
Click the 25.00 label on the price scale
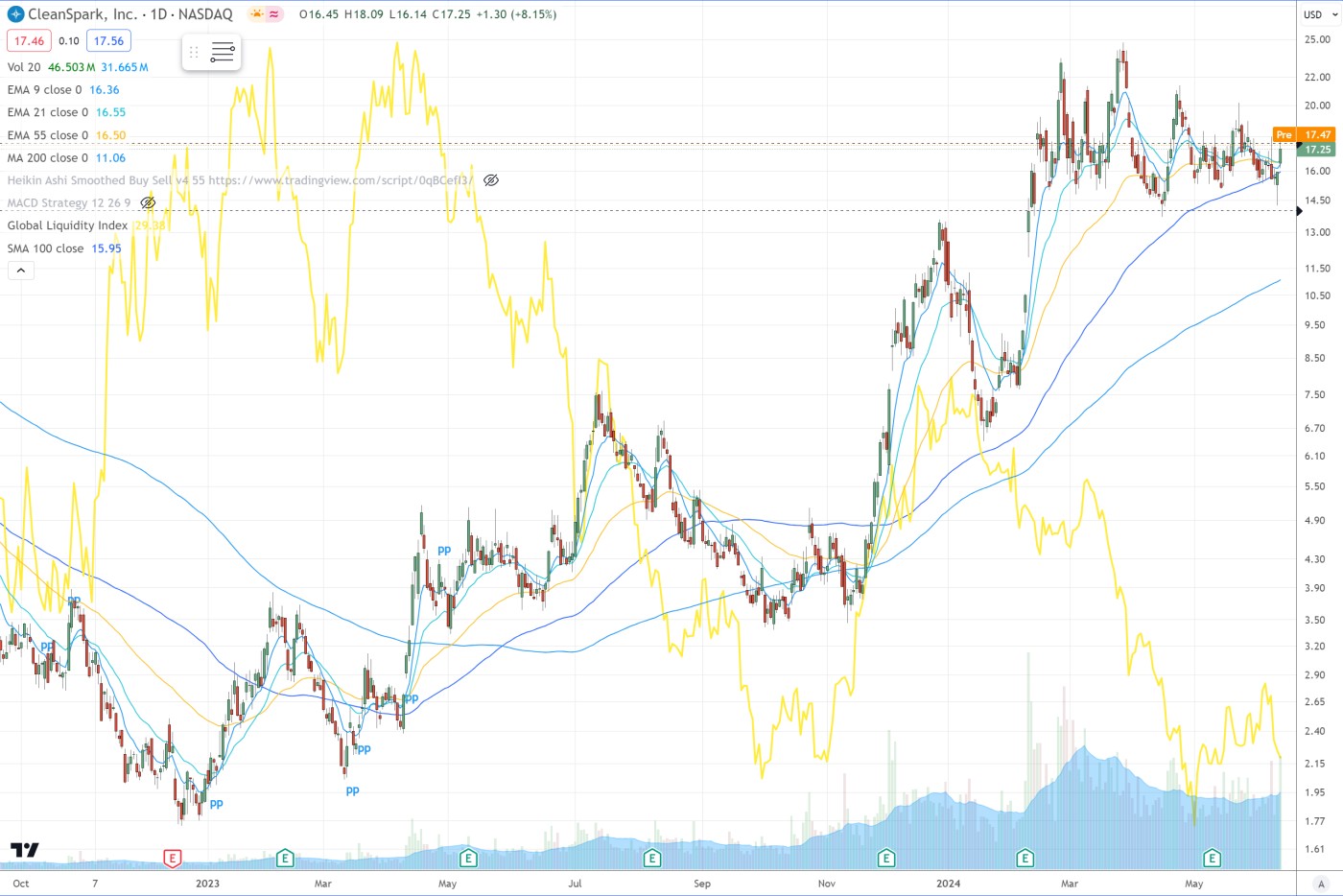(x=1317, y=40)
